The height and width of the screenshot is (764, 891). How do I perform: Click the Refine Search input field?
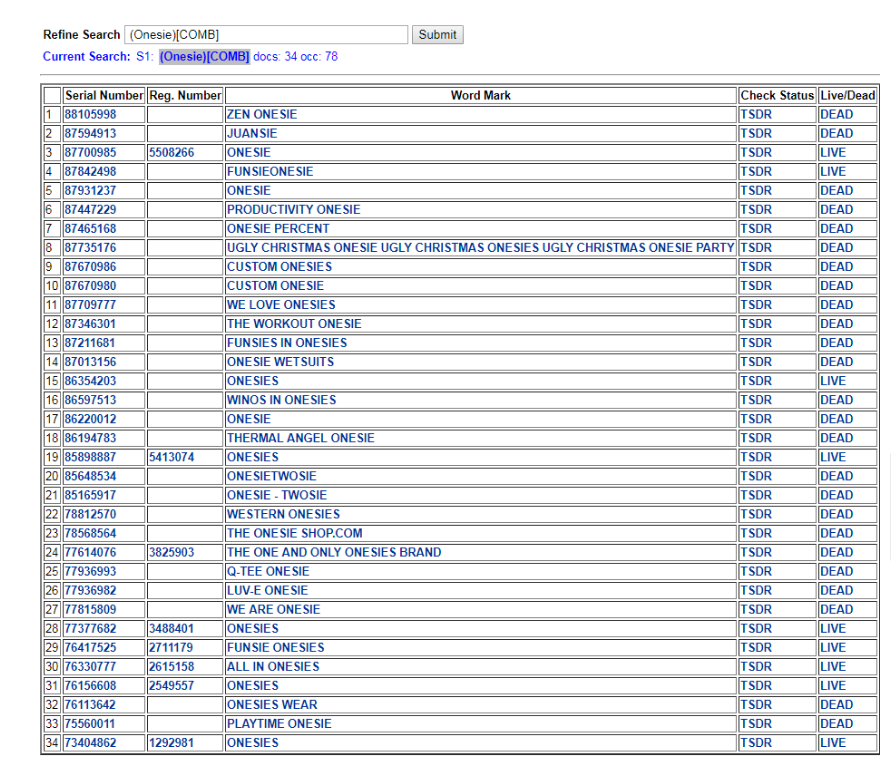(x=266, y=35)
